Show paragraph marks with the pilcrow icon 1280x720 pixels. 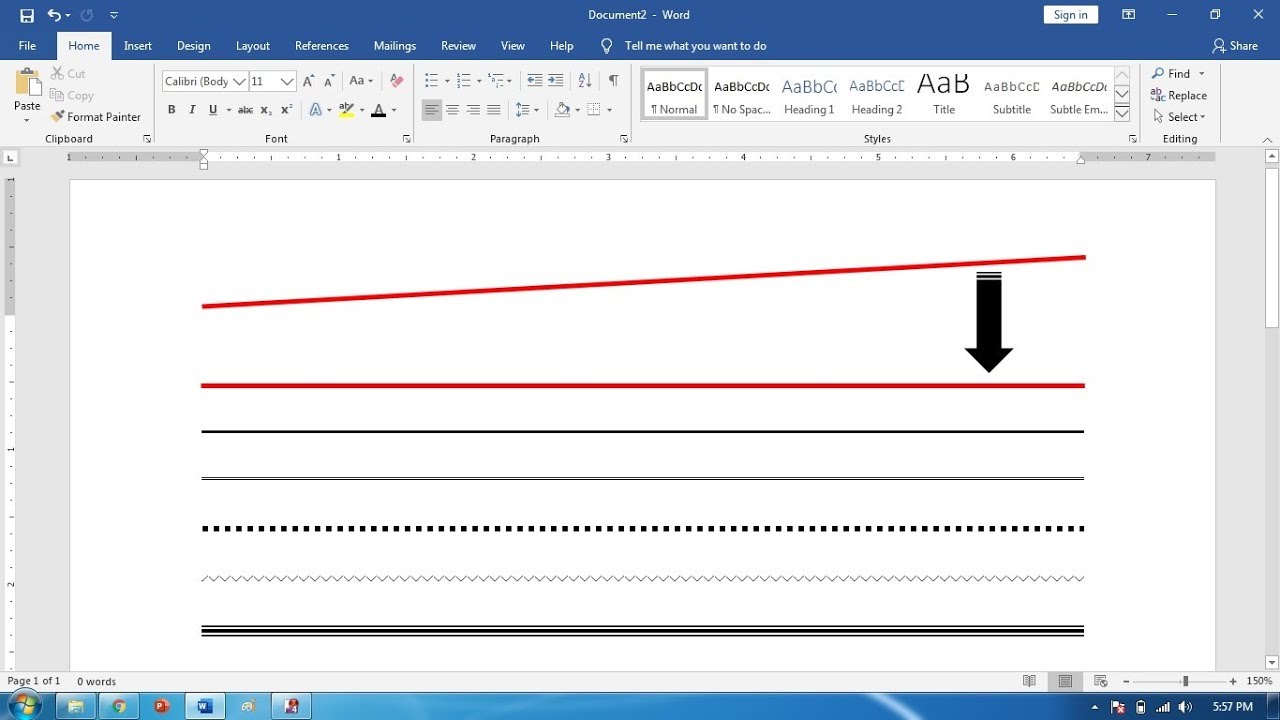pyautogui.click(x=613, y=80)
